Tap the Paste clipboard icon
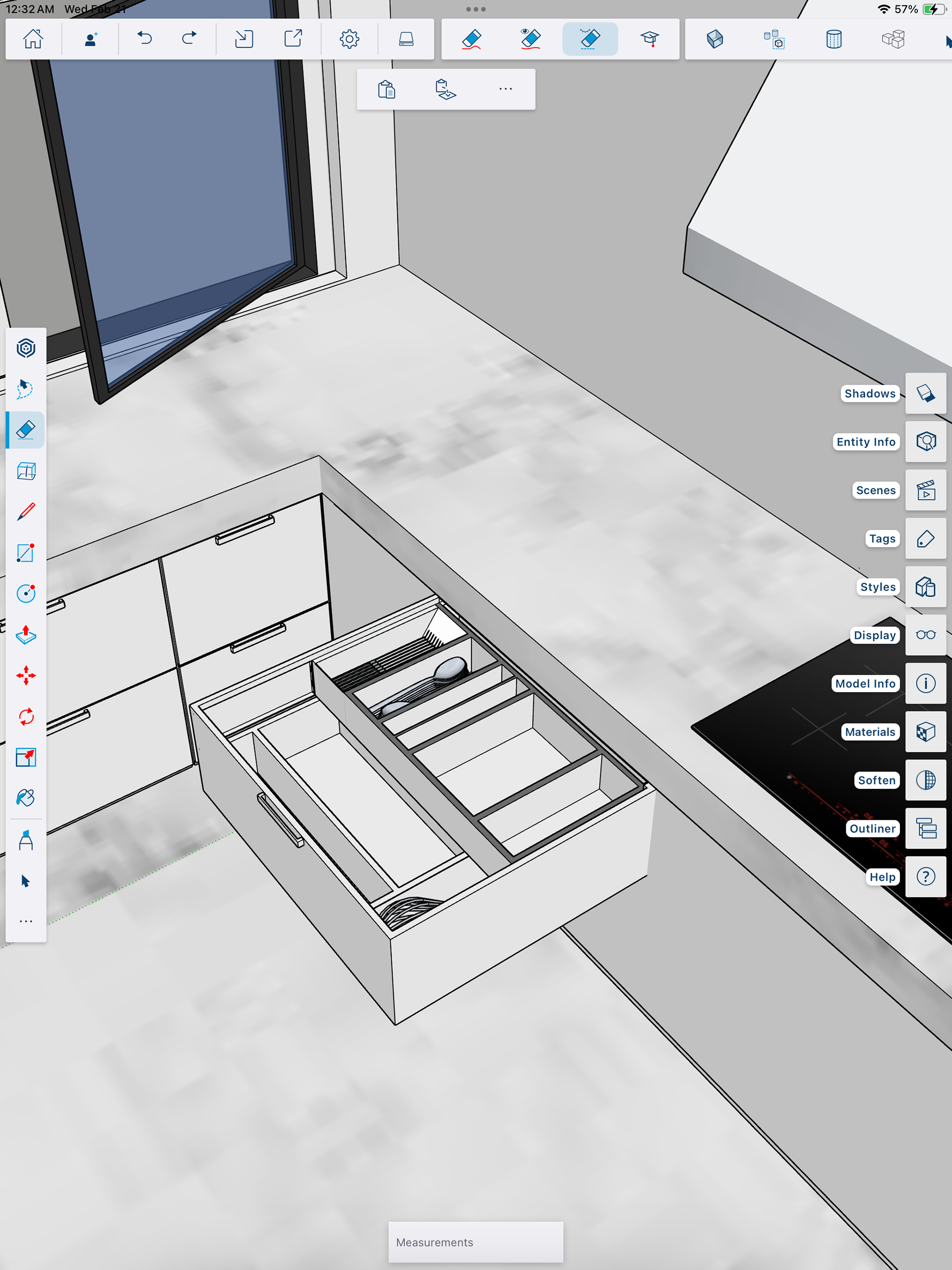Viewport: 952px width, 1270px height. pyautogui.click(x=386, y=89)
